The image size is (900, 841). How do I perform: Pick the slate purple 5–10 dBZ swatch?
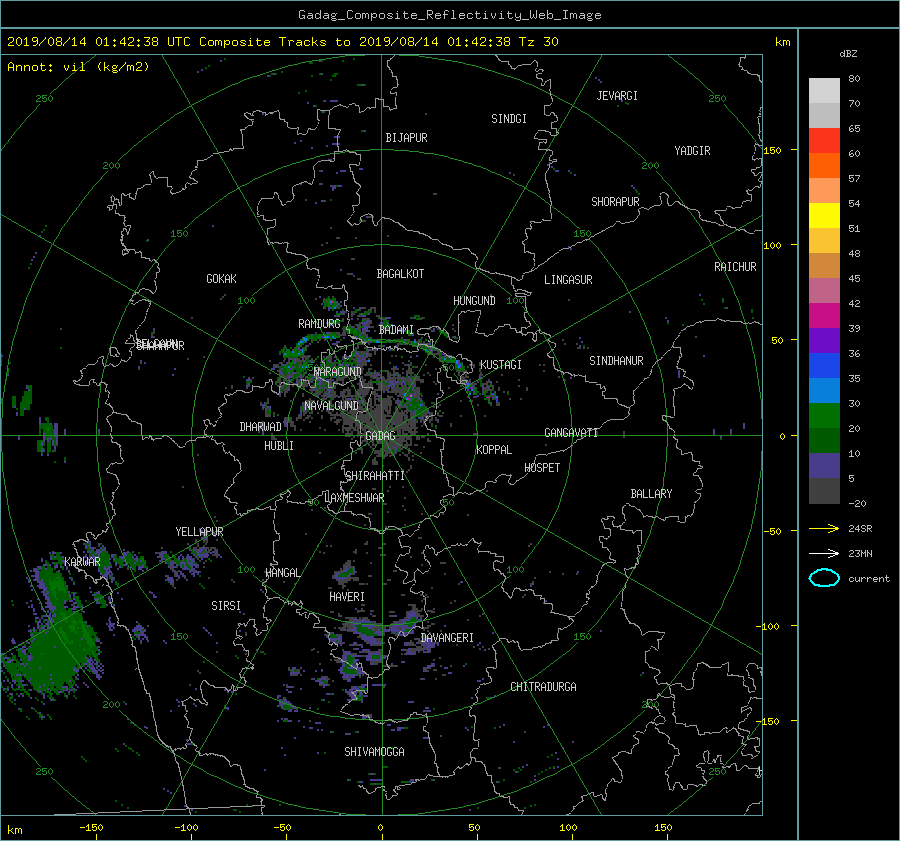click(824, 466)
